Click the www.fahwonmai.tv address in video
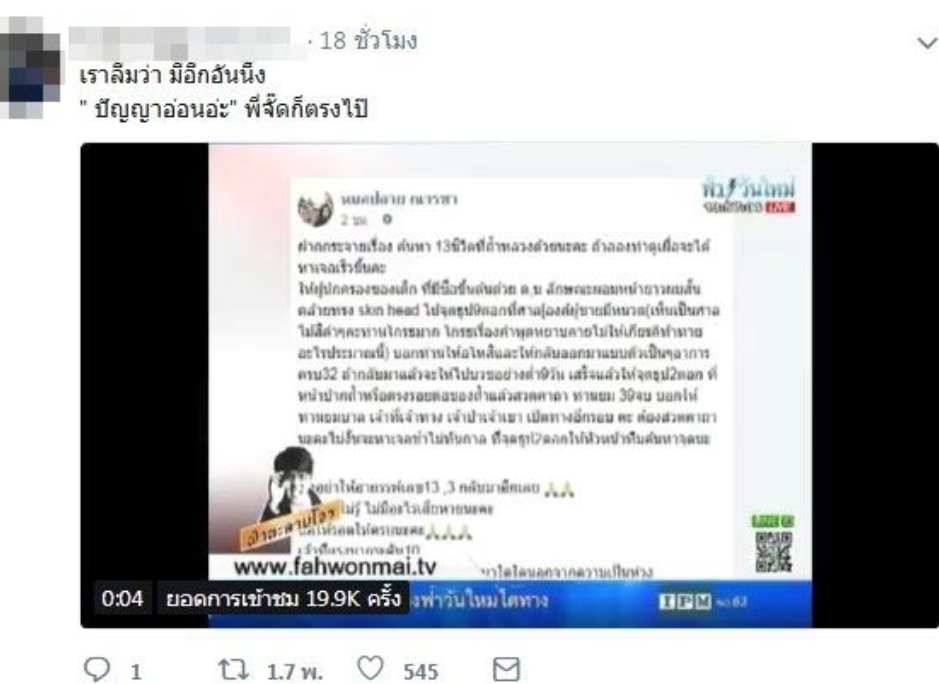The height and width of the screenshot is (684, 939). 335,567
